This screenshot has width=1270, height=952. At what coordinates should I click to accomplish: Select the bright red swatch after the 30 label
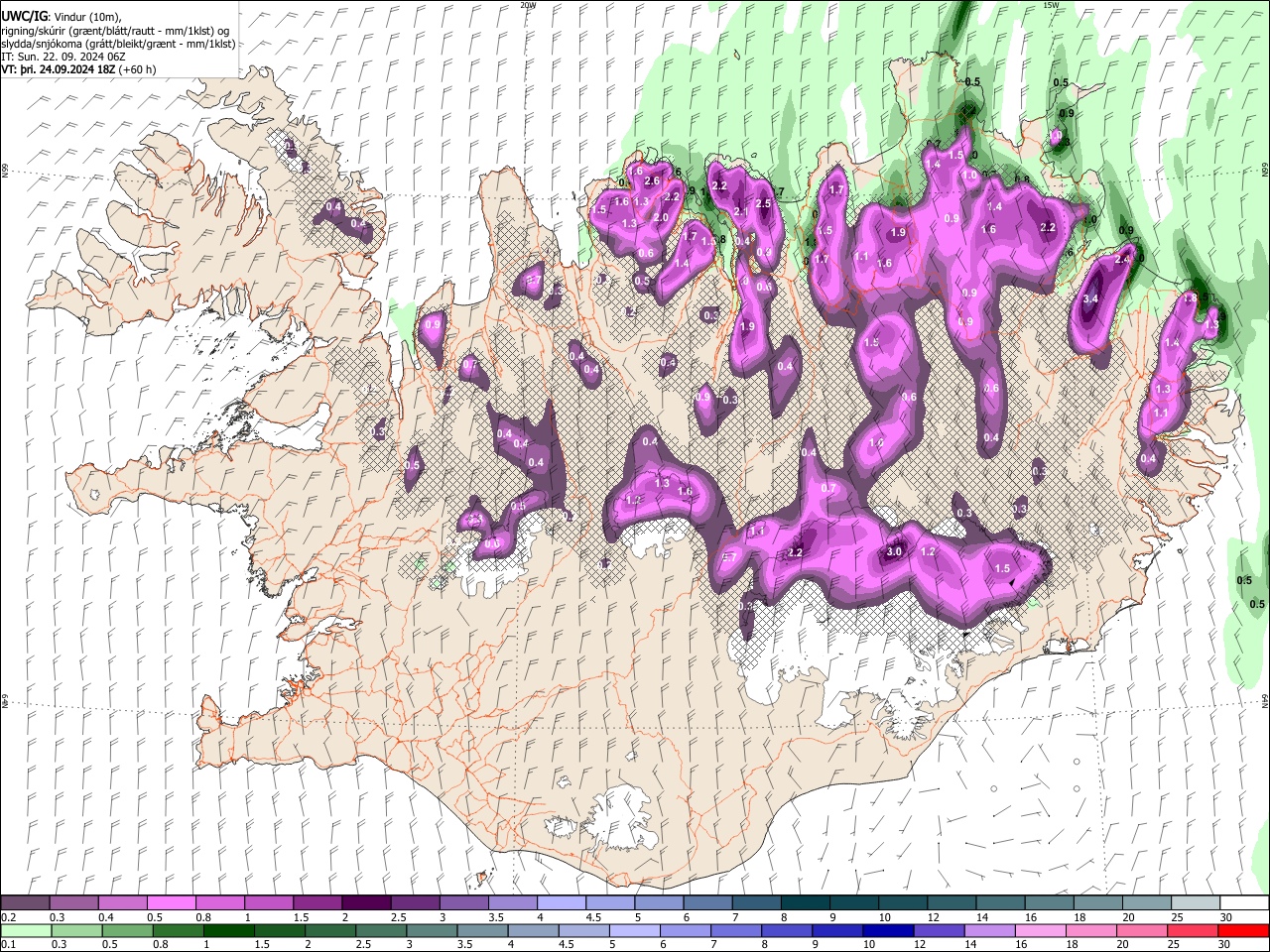[1243, 930]
